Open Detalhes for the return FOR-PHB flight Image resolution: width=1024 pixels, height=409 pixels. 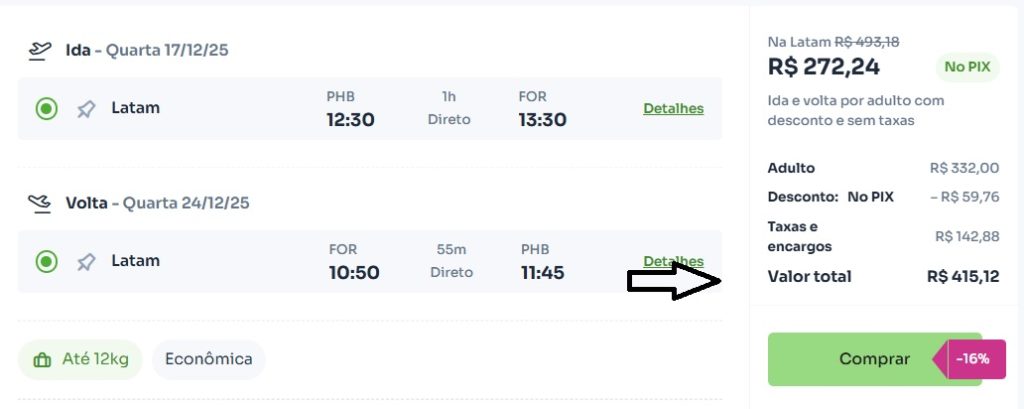pyautogui.click(x=673, y=261)
